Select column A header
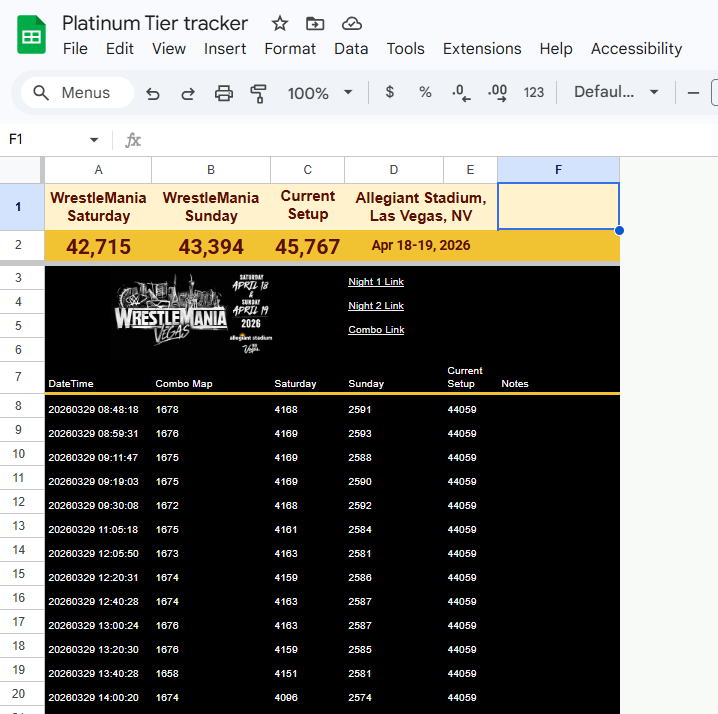718x714 pixels. point(98,170)
